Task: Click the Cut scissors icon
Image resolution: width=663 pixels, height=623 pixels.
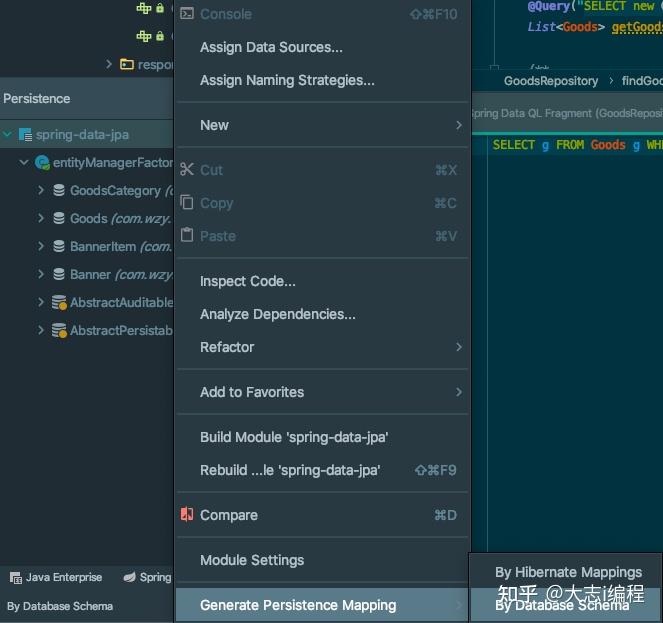Action: [x=187, y=170]
